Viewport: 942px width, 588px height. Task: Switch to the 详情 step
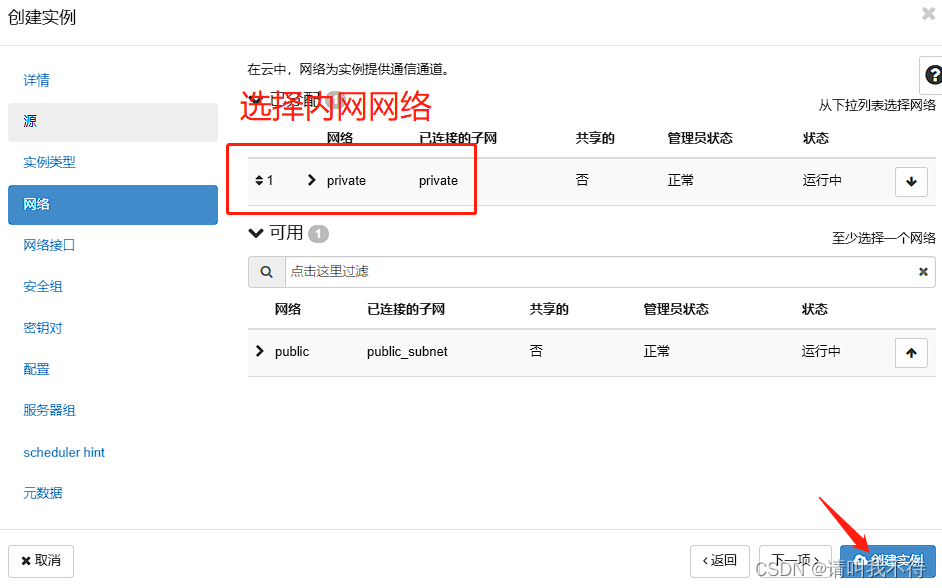tap(35, 80)
